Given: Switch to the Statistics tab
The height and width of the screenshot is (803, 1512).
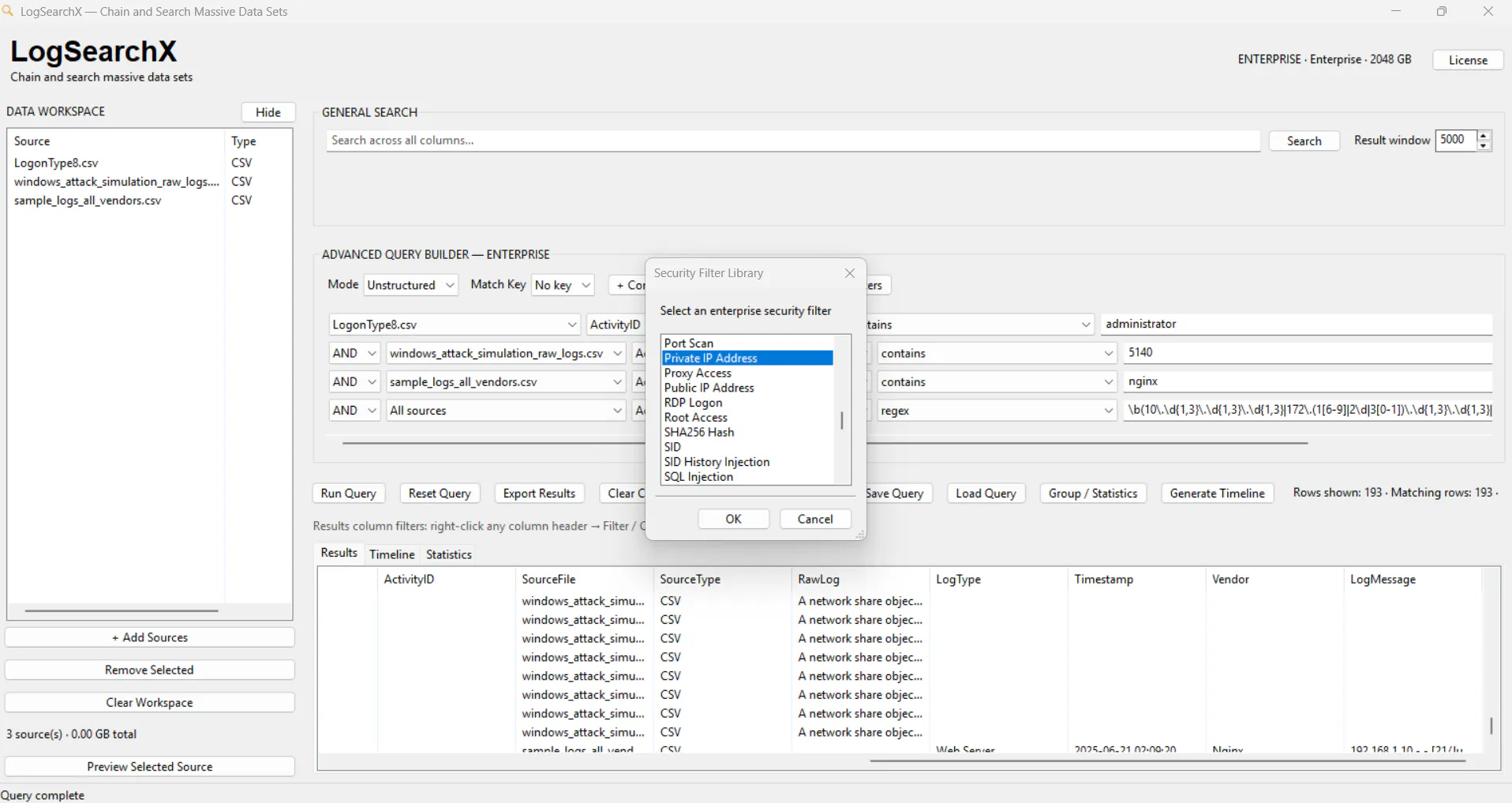Looking at the screenshot, I should tap(449, 554).
